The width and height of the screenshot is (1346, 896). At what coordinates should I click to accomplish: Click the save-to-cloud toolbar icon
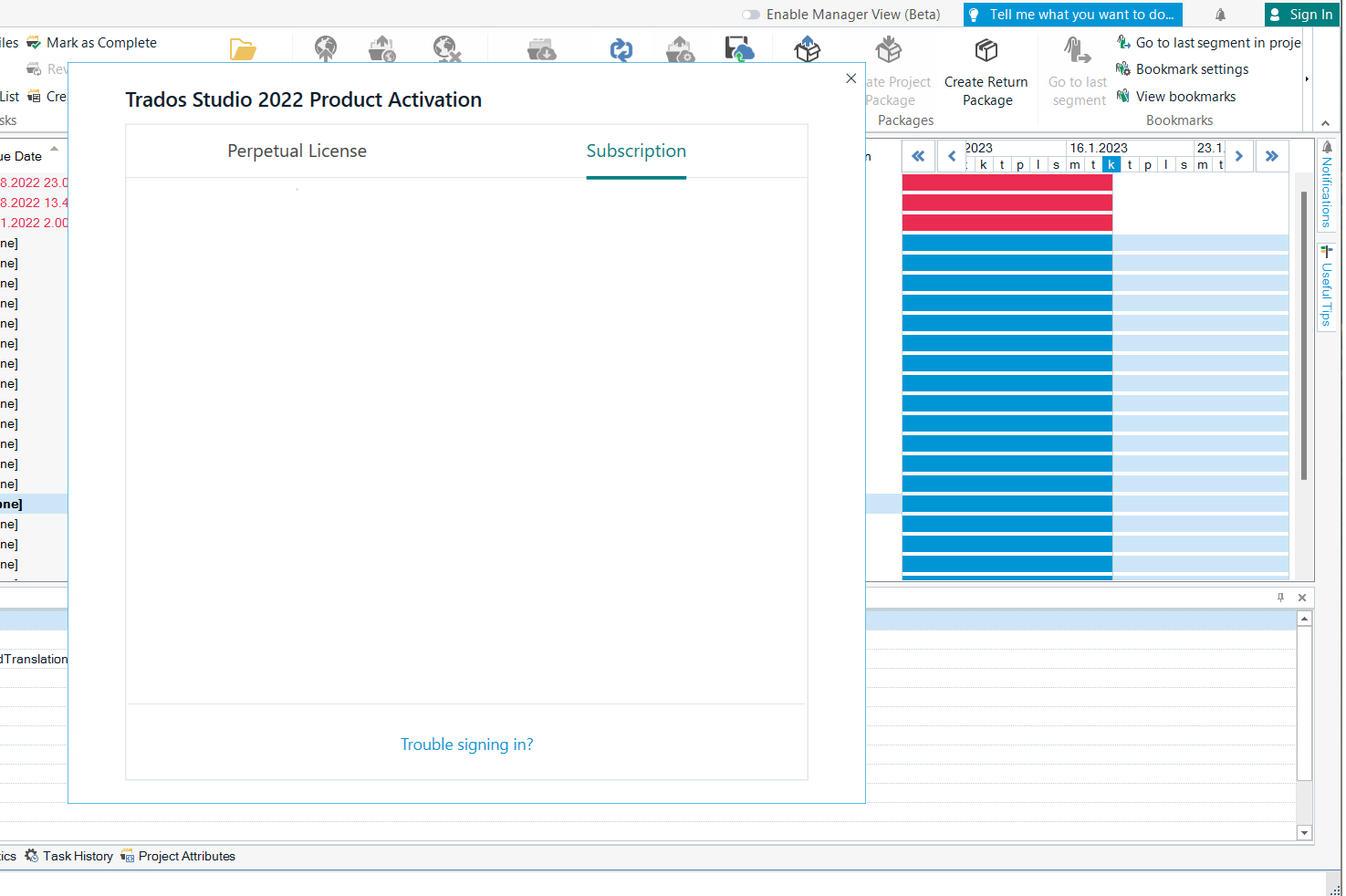[739, 50]
